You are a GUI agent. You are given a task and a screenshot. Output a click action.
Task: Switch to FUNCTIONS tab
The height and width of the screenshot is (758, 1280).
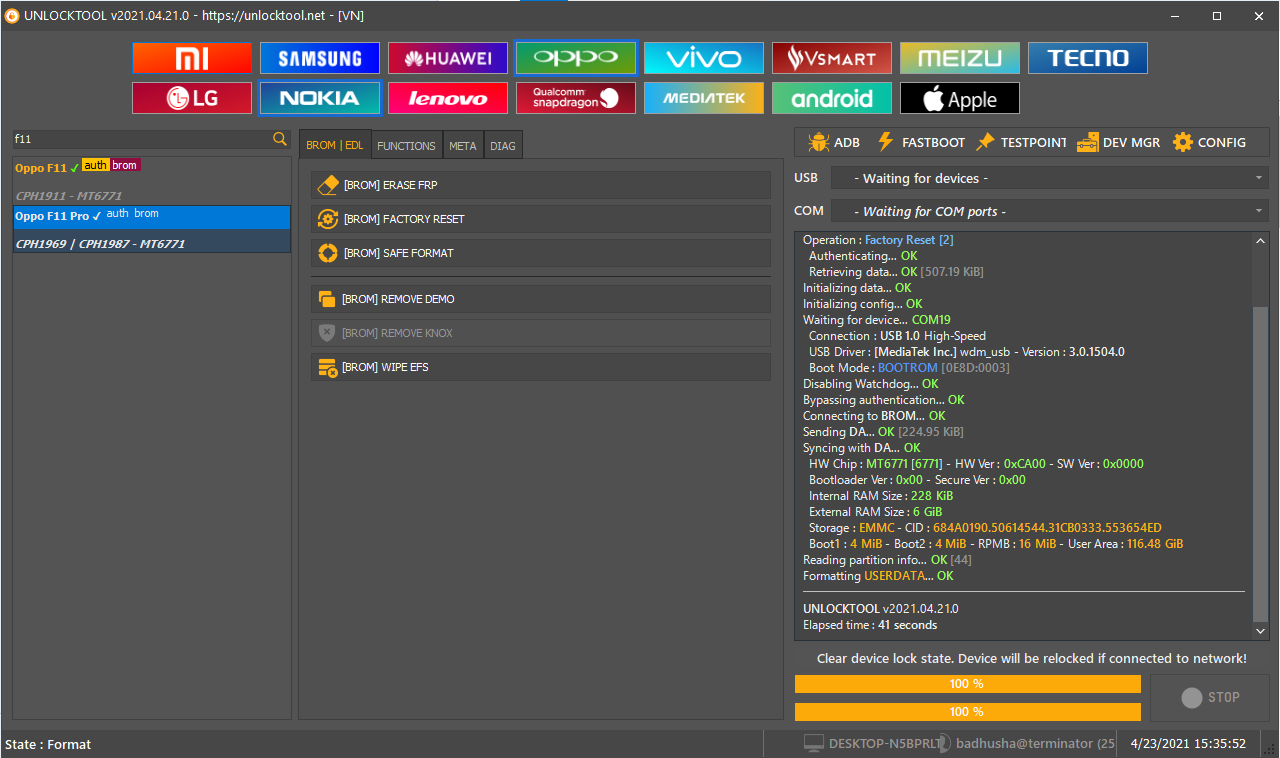pyautogui.click(x=406, y=145)
